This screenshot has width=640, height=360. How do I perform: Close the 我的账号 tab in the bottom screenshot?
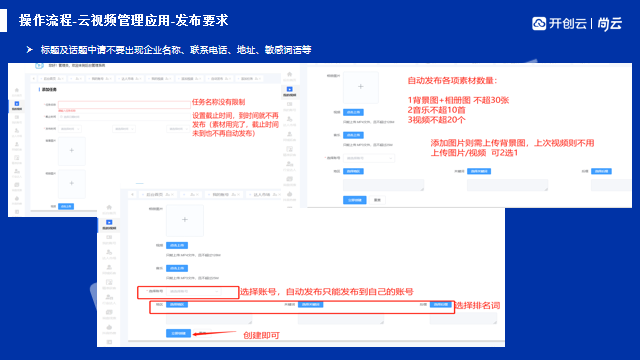(238, 195)
